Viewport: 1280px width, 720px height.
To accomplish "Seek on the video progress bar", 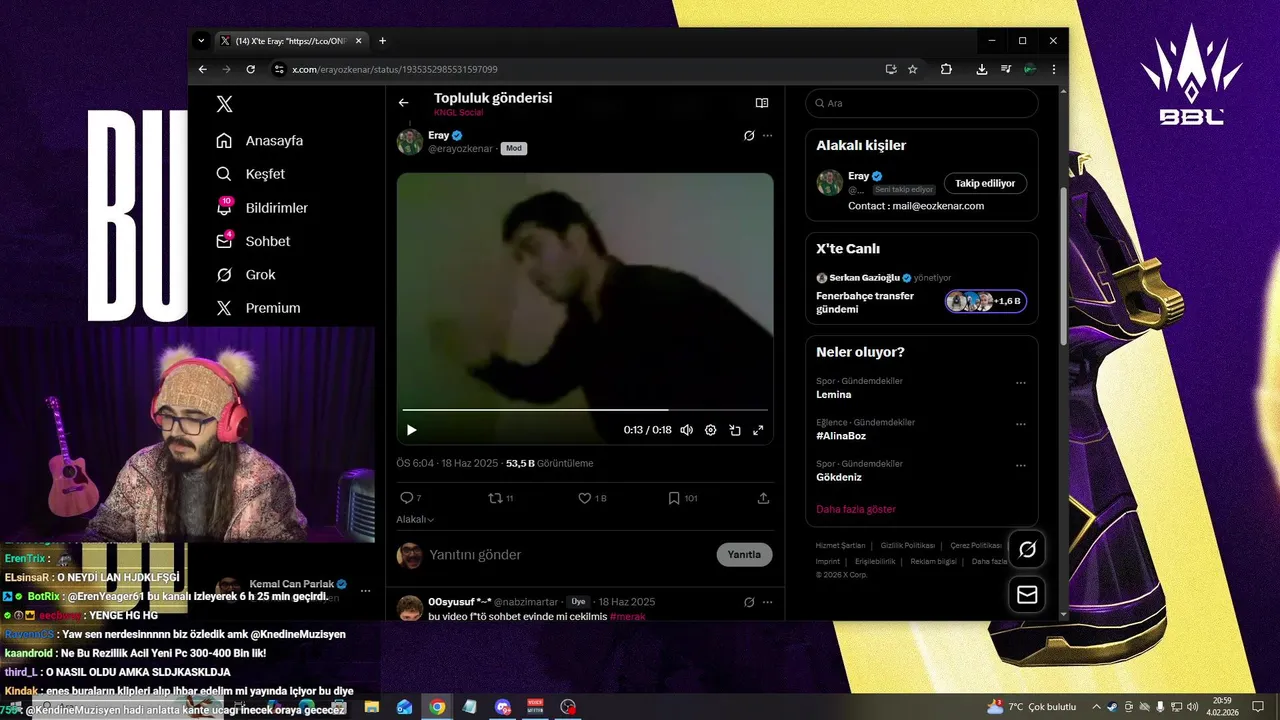I will click(x=585, y=410).
